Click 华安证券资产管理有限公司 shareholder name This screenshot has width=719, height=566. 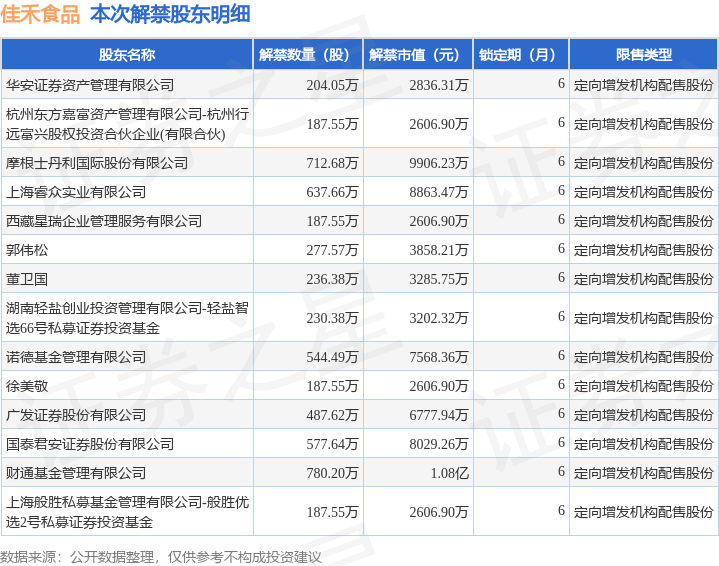tap(90, 85)
